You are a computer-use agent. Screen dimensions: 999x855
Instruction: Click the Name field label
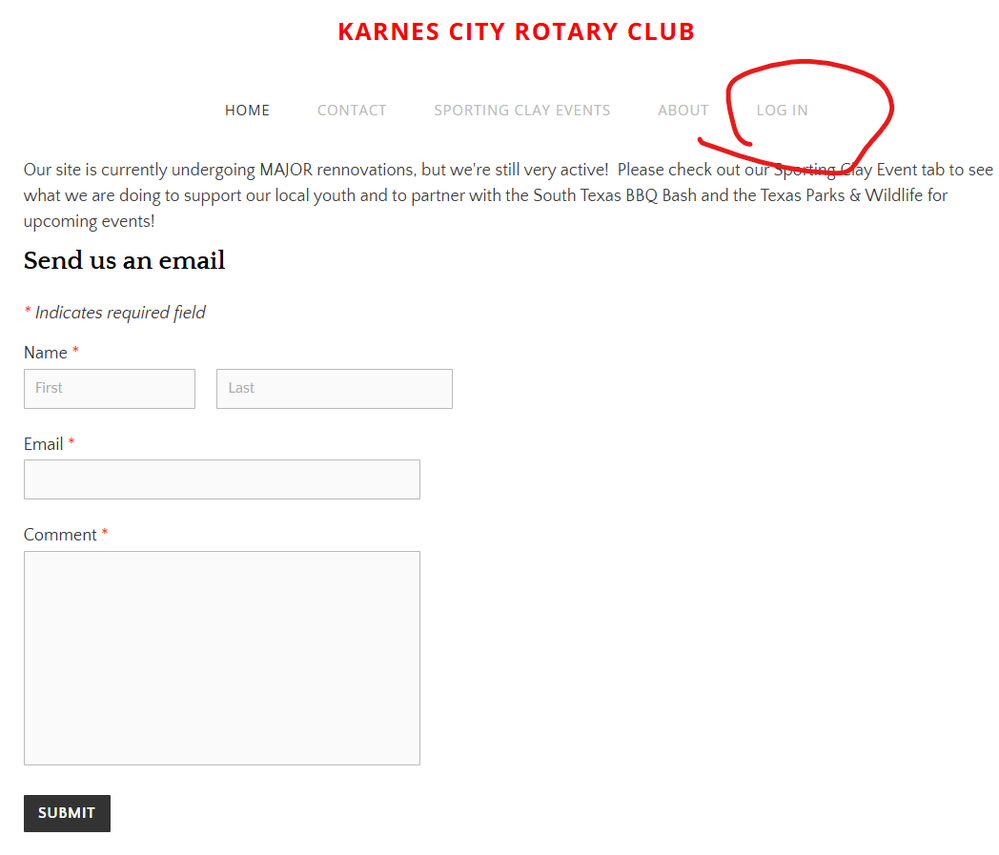click(45, 352)
